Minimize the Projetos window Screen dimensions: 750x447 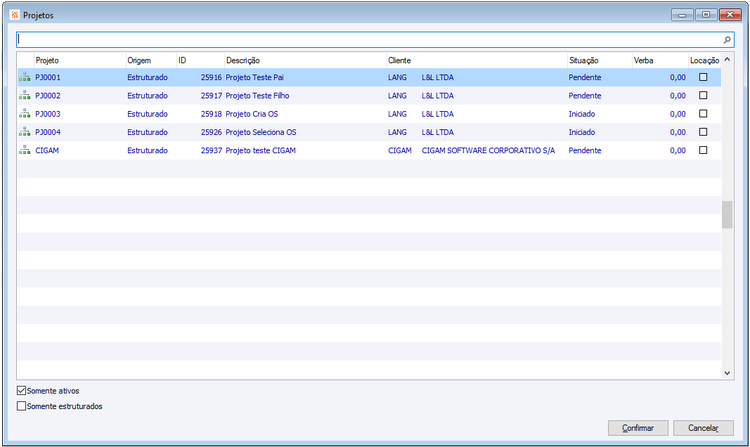click(x=682, y=15)
